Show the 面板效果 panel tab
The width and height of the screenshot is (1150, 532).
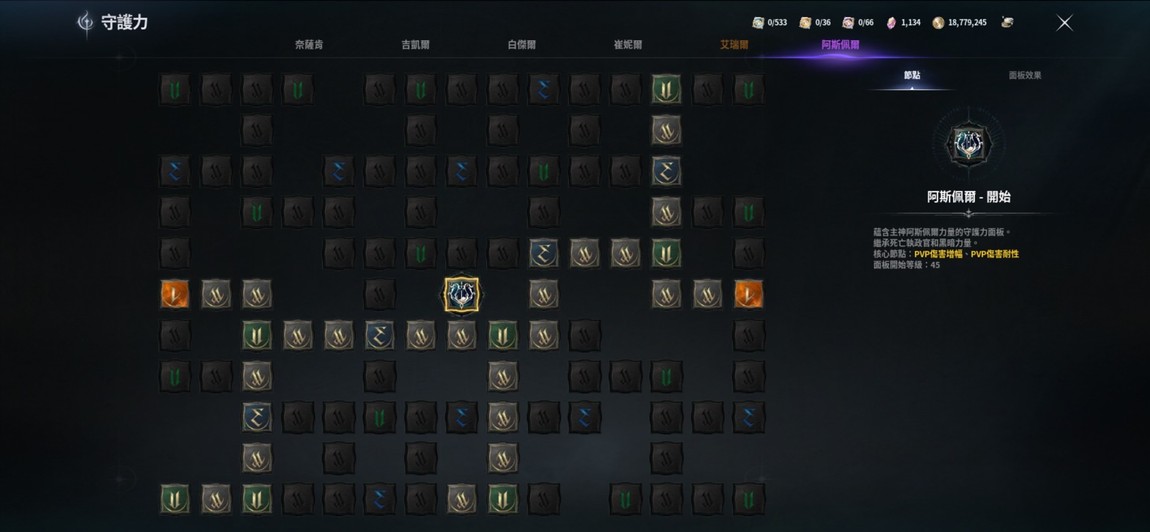click(x=1025, y=76)
